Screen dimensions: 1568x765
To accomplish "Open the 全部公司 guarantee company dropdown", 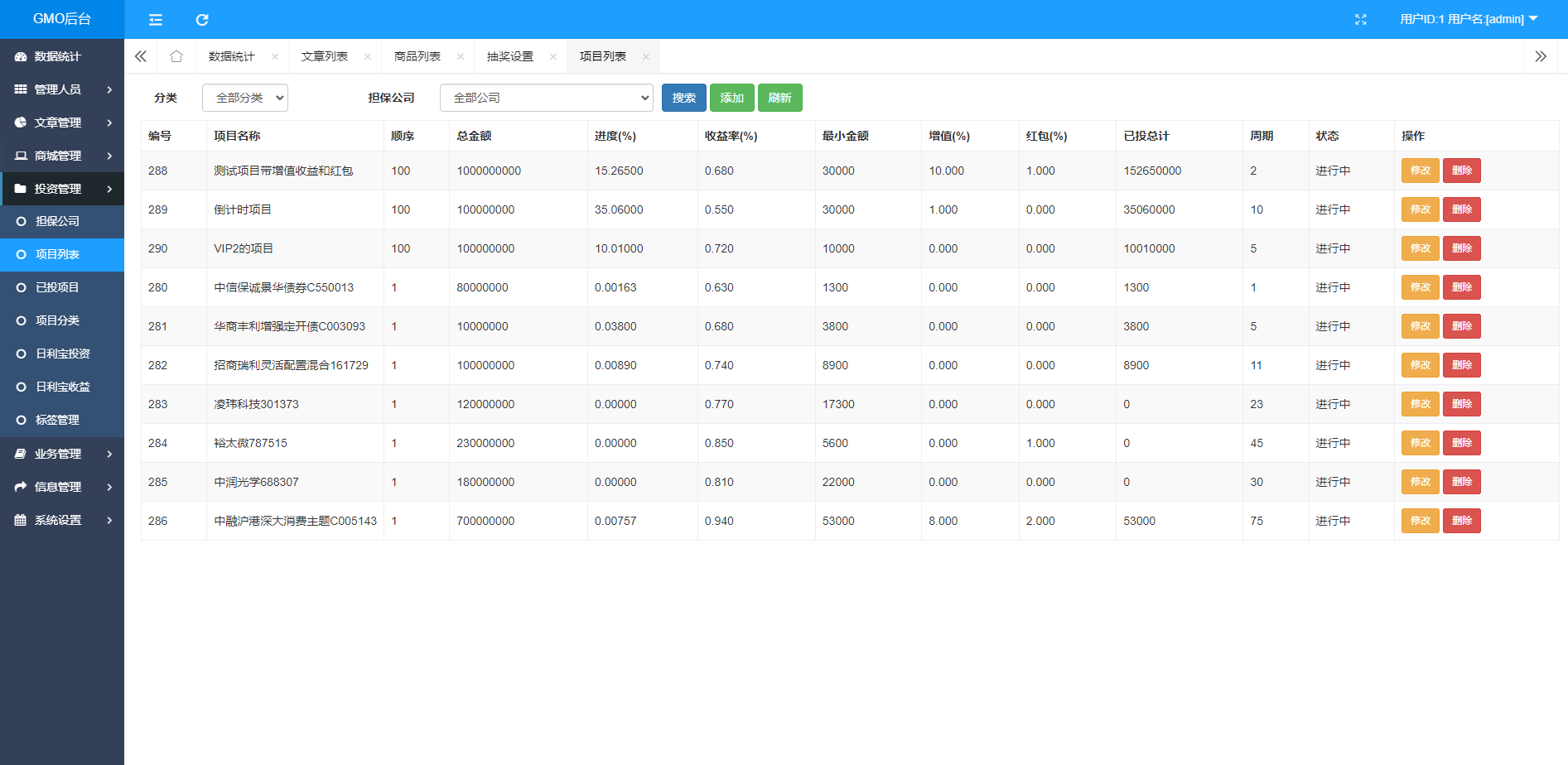I will tap(546, 98).
